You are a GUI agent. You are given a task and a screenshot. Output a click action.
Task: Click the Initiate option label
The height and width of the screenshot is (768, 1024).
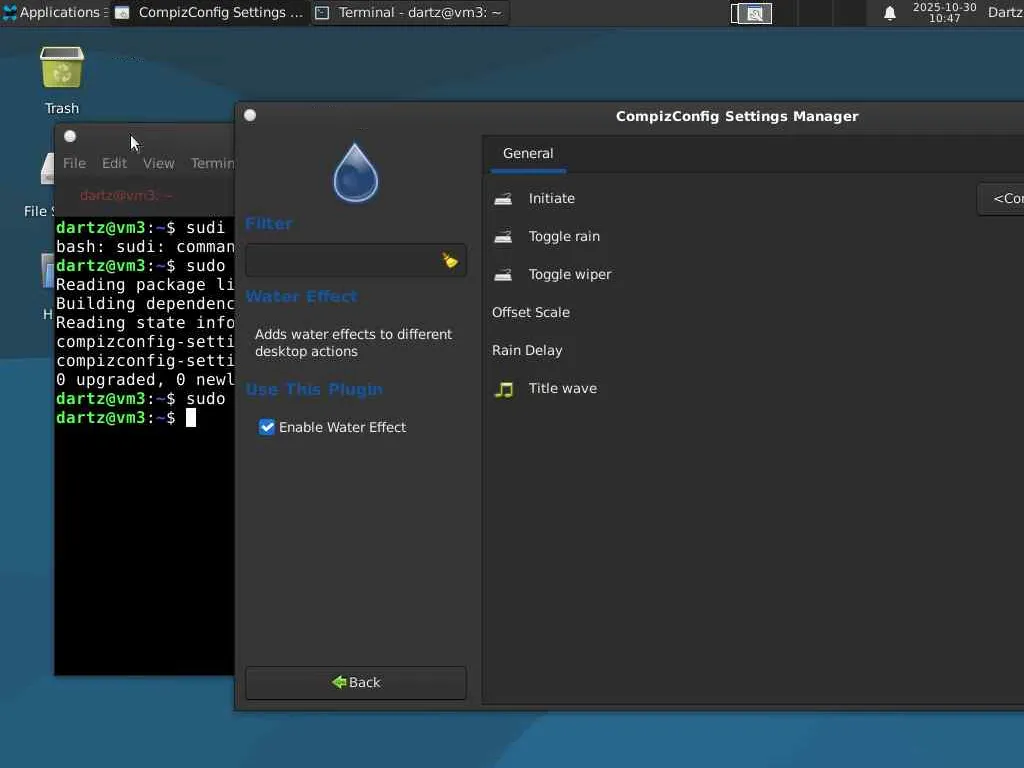coord(552,199)
